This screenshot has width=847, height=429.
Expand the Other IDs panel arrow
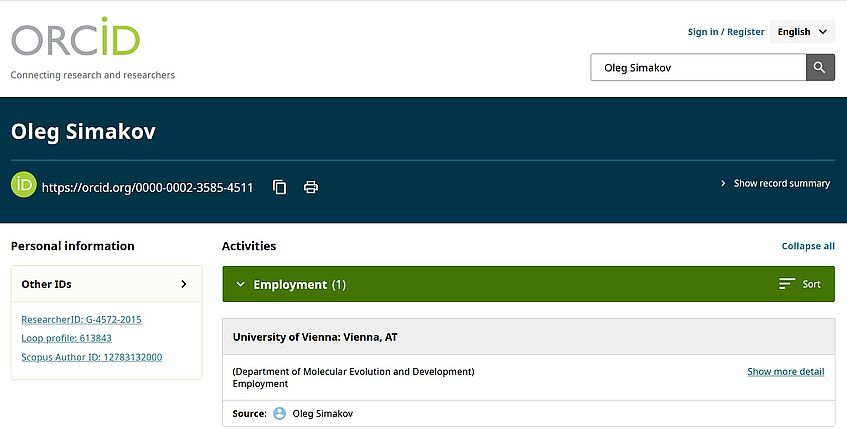(184, 284)
